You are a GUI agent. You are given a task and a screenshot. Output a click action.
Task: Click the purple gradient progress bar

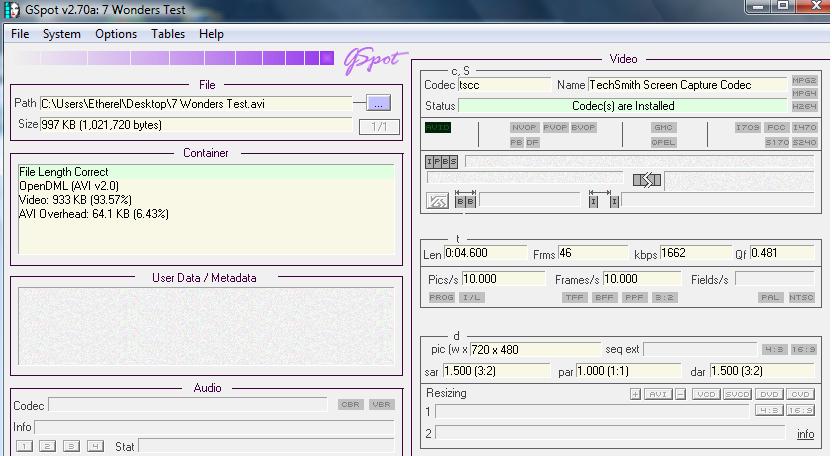click(174, 58)
